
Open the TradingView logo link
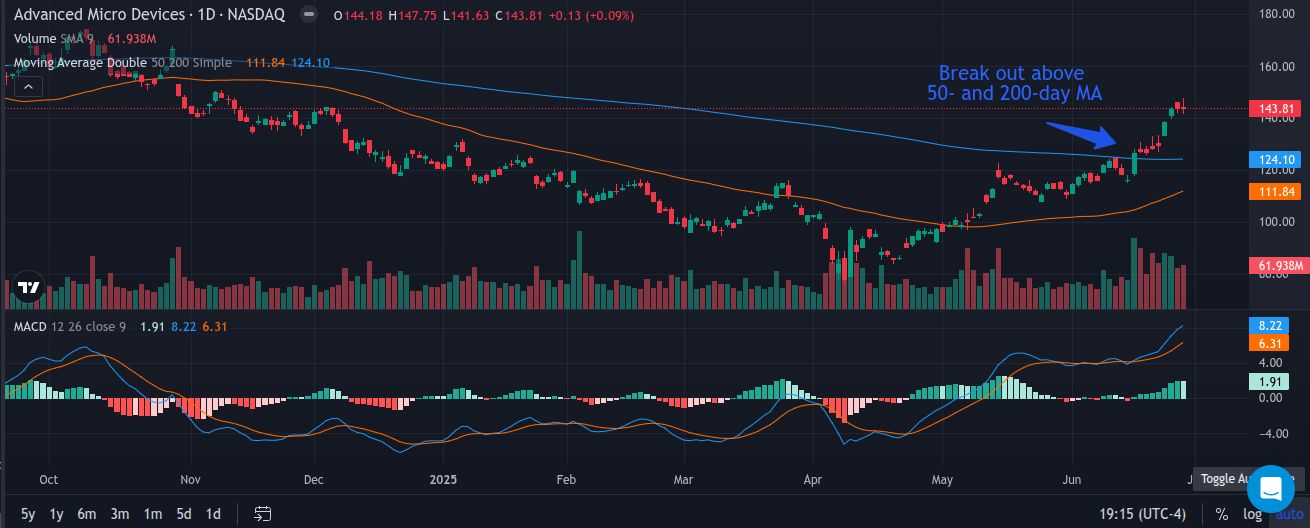click(x=29, y=288)
